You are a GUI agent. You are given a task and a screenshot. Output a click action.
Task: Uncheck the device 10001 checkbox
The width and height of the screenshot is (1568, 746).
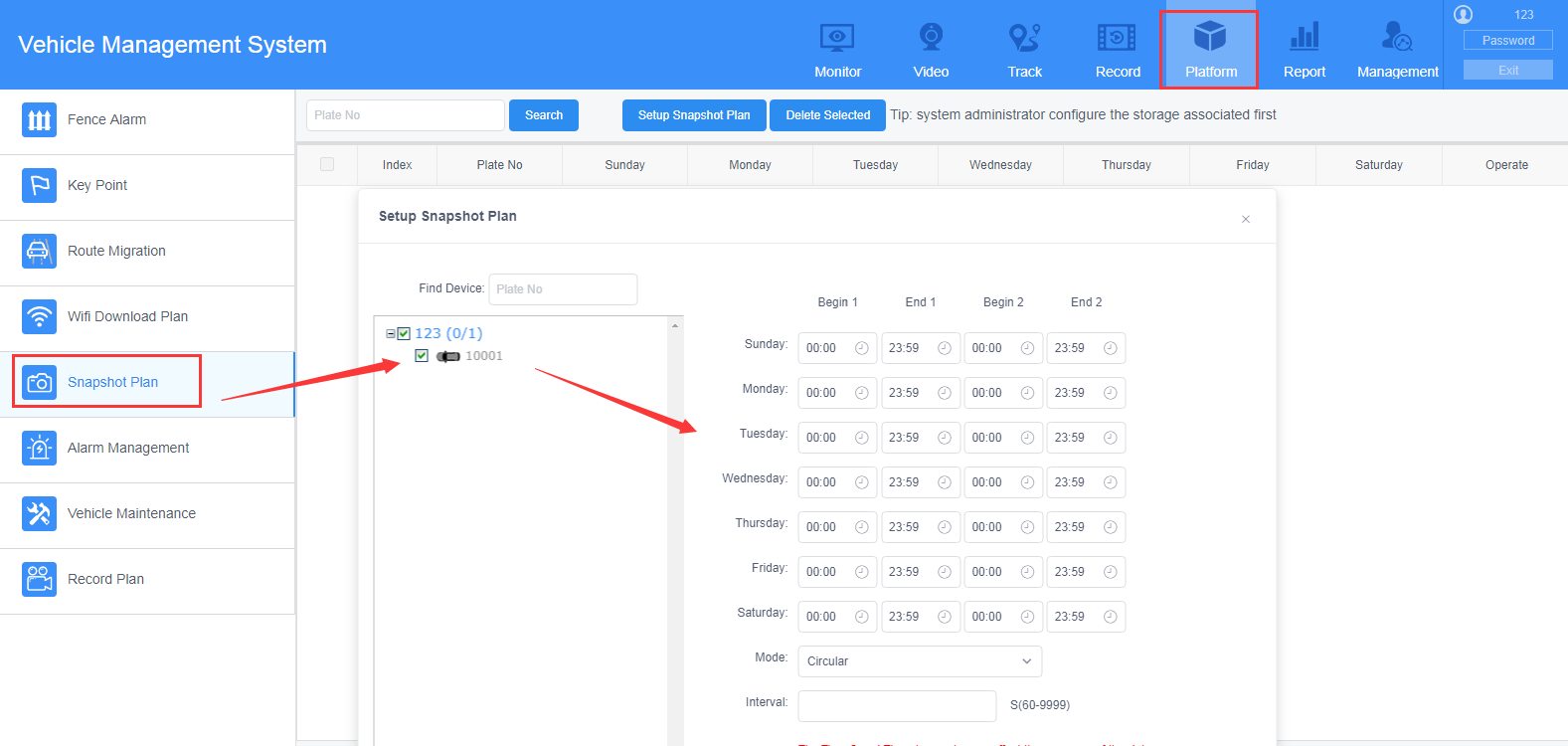[x=422, y=355]
